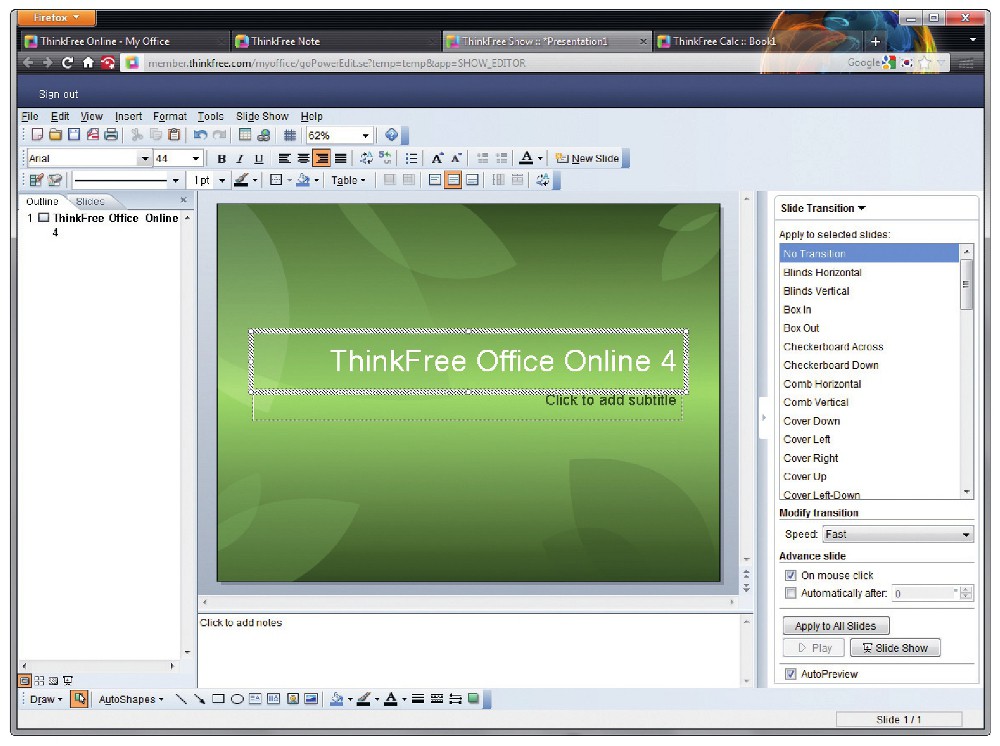Disable the AutoPreview checkbox

tap(791, 674)
